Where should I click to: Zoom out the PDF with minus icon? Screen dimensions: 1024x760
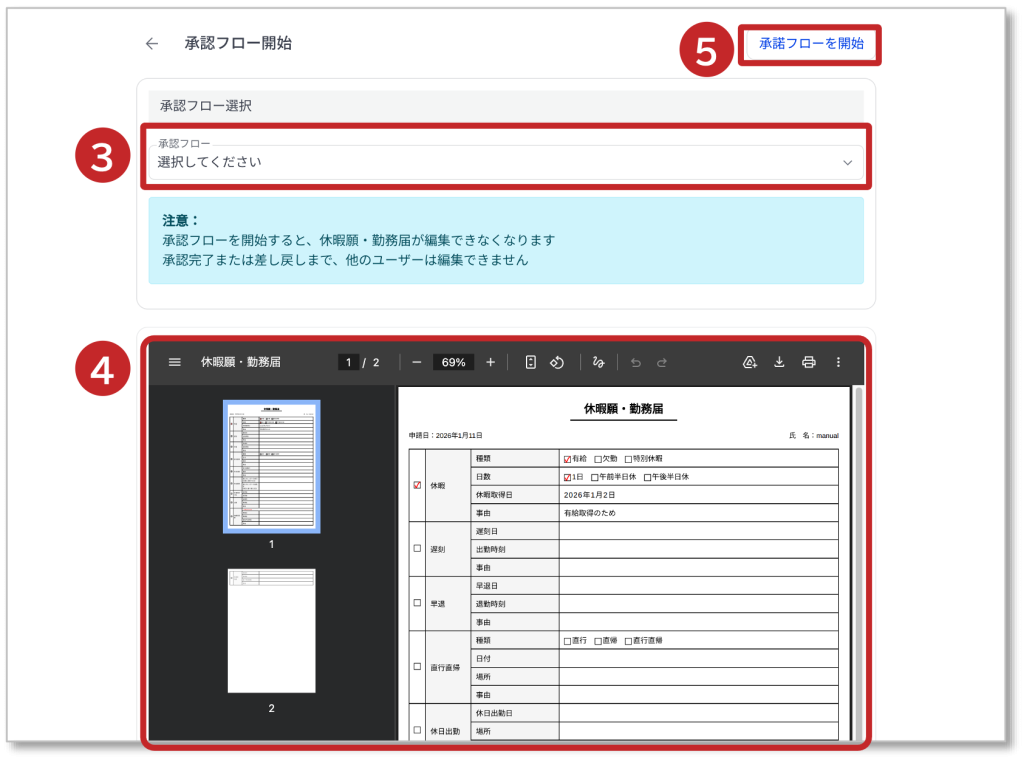(x=417, y=362)
